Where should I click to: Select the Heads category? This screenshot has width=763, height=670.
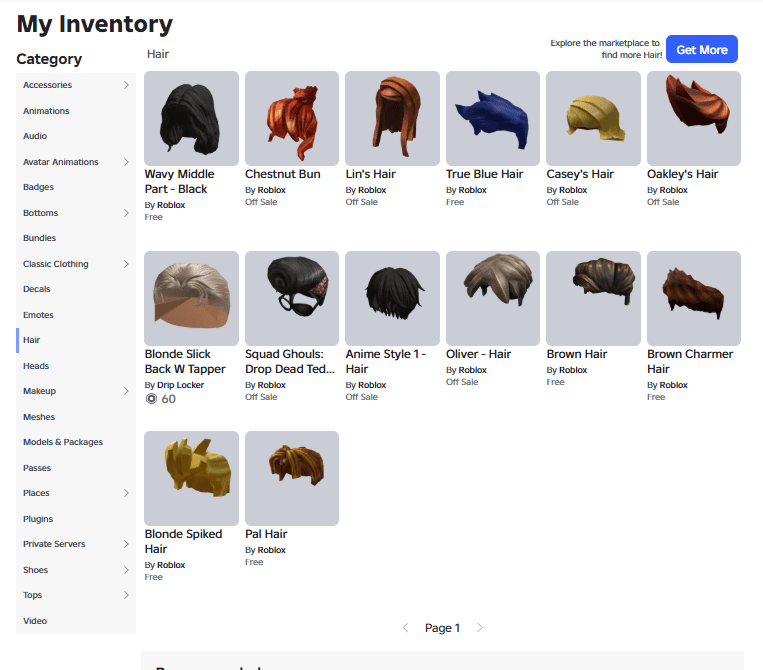76,366
